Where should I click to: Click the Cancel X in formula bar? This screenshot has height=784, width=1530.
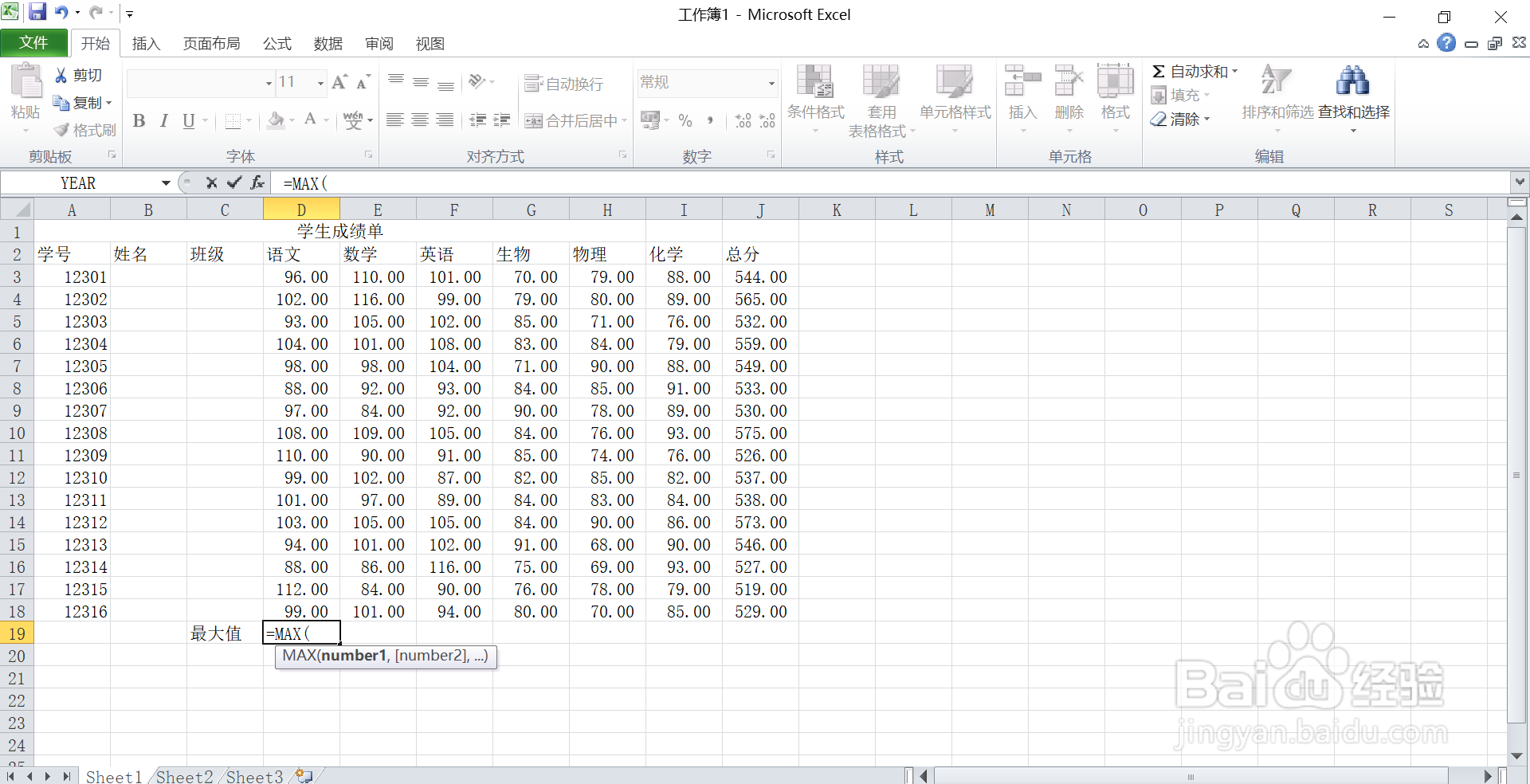211,183
